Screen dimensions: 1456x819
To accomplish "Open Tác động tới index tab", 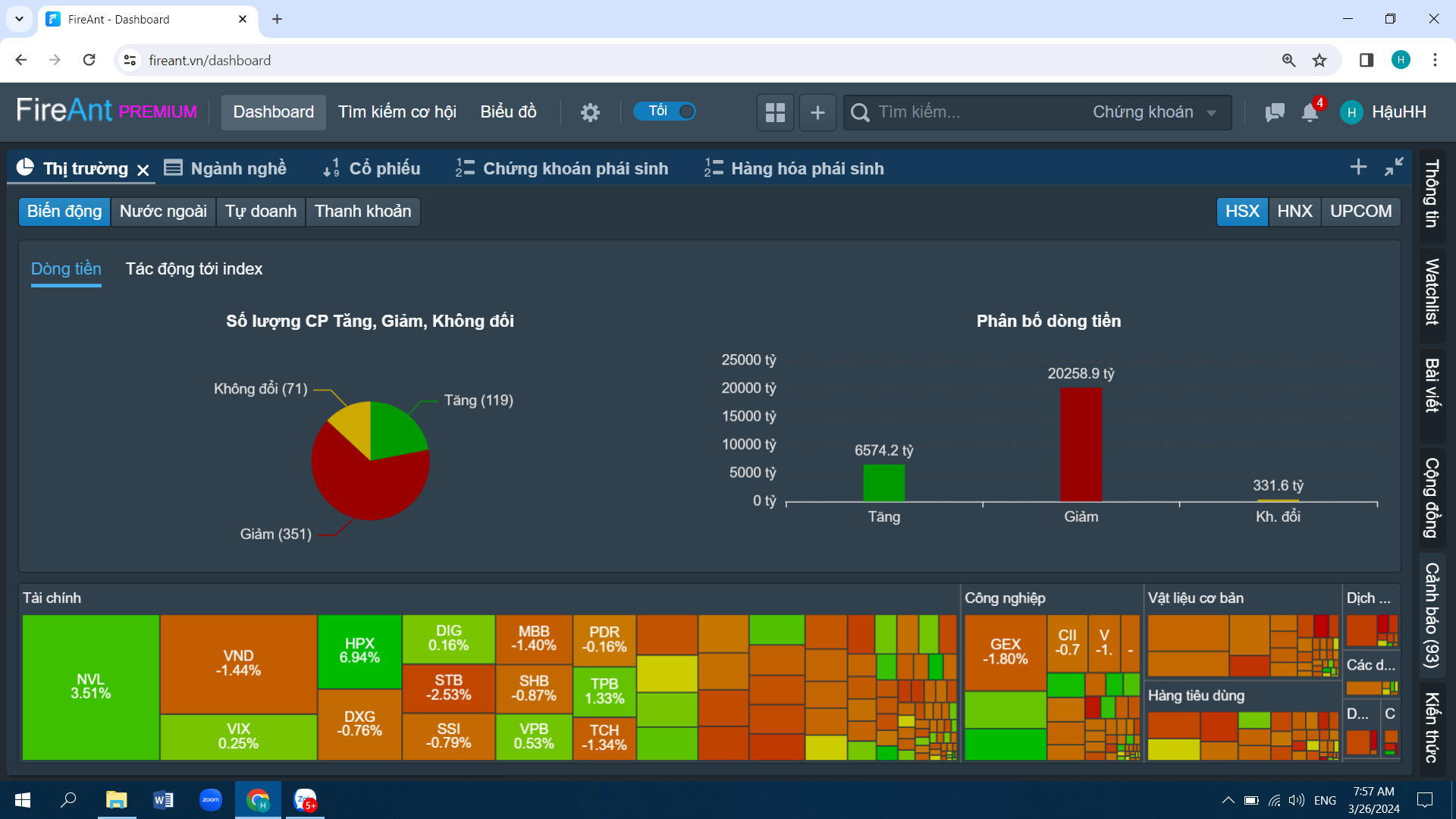I will 194,268.
